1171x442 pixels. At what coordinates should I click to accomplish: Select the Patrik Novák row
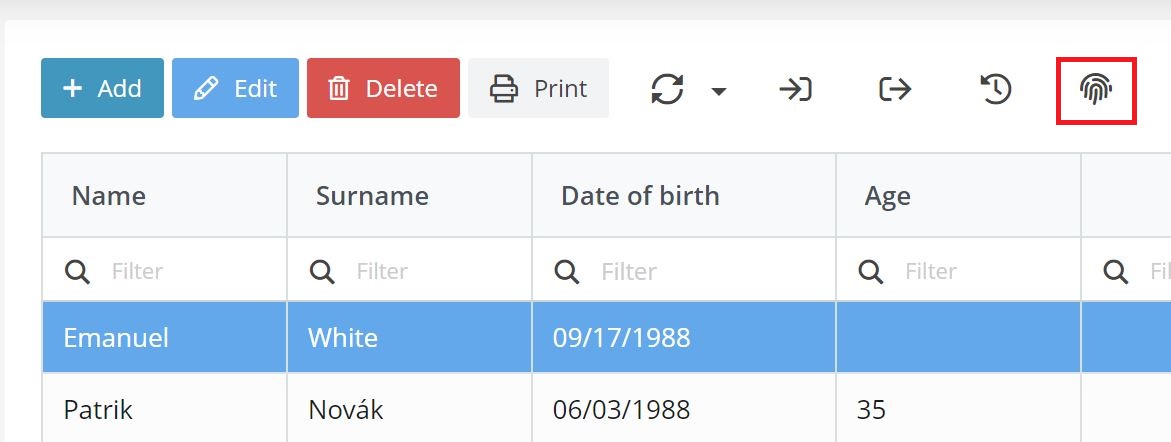point(606,409)
